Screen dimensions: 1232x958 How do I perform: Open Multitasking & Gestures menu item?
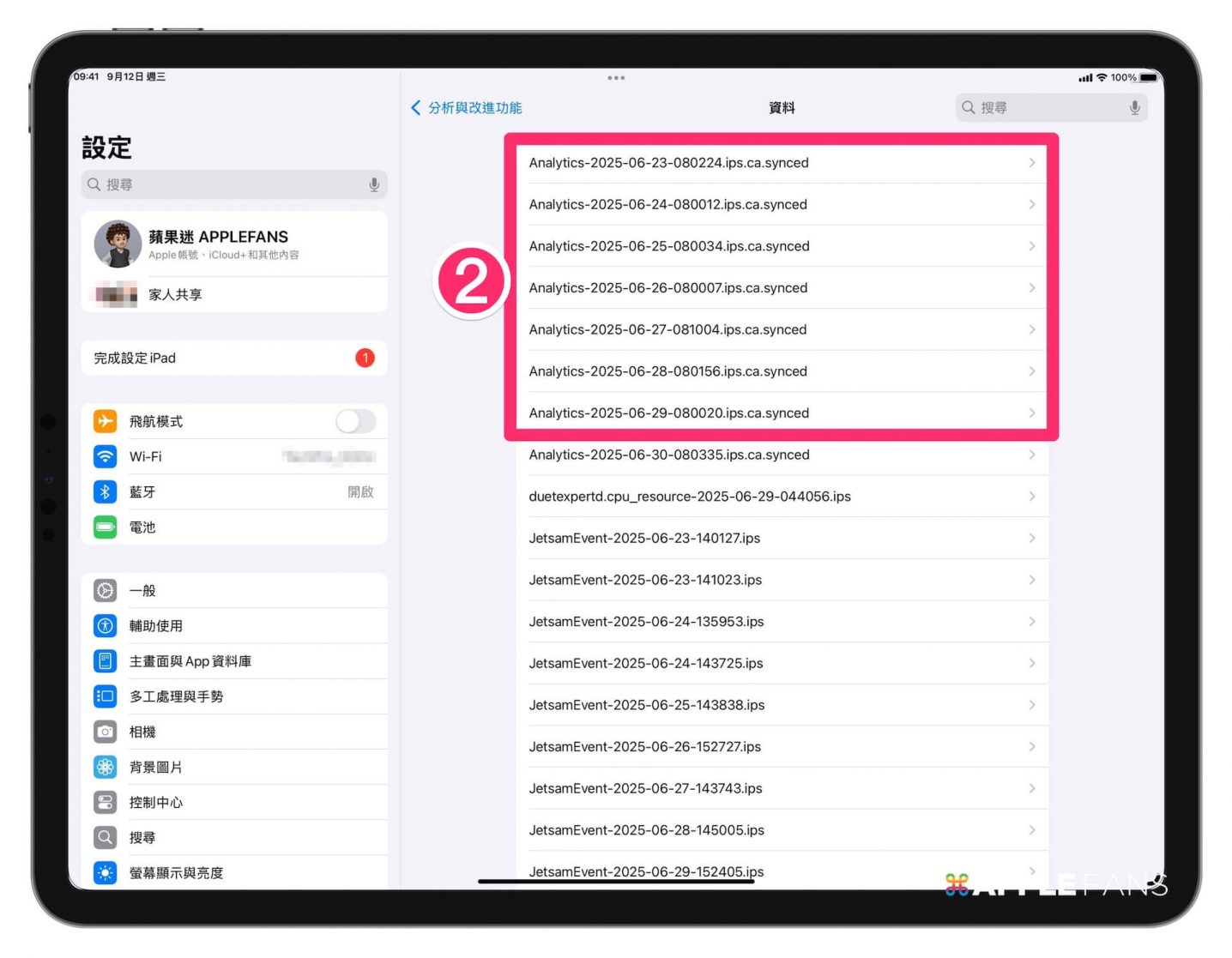pyautogui.click(x=176, y=696)
